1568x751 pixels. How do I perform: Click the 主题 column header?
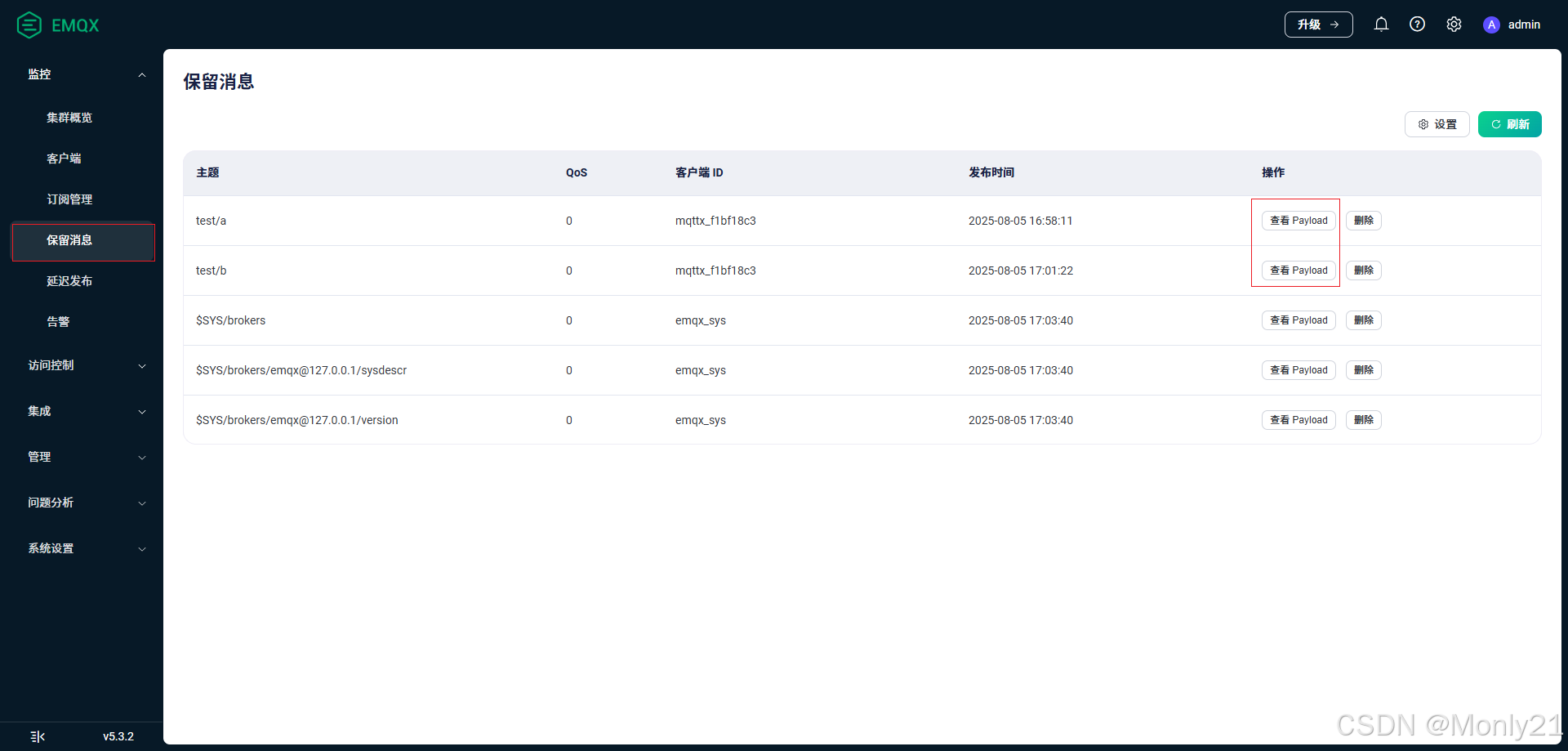[x=207, y=172]
